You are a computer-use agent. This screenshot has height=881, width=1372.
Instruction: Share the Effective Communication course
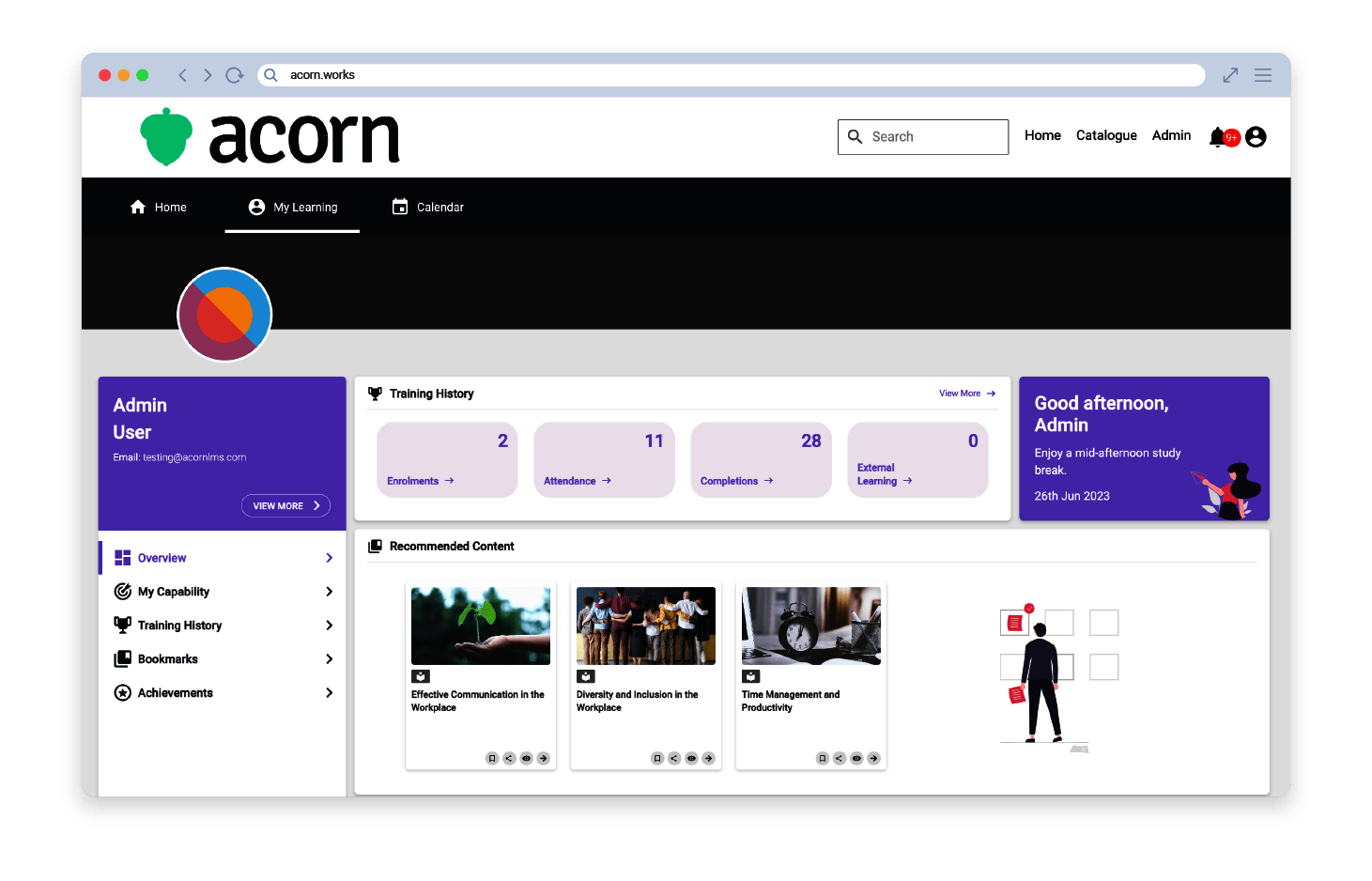click(x=509, y=758)
